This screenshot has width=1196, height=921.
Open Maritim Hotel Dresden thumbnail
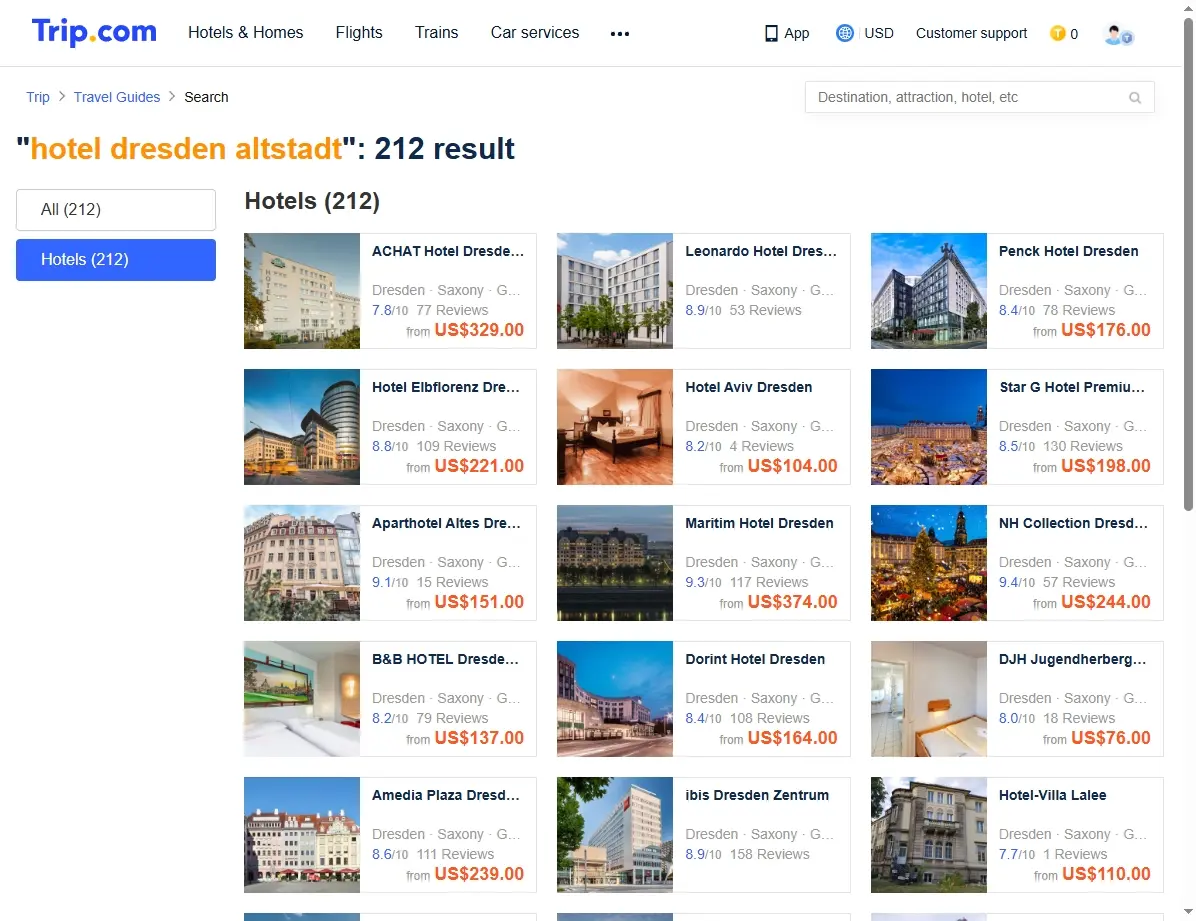[x=615, y=562]
